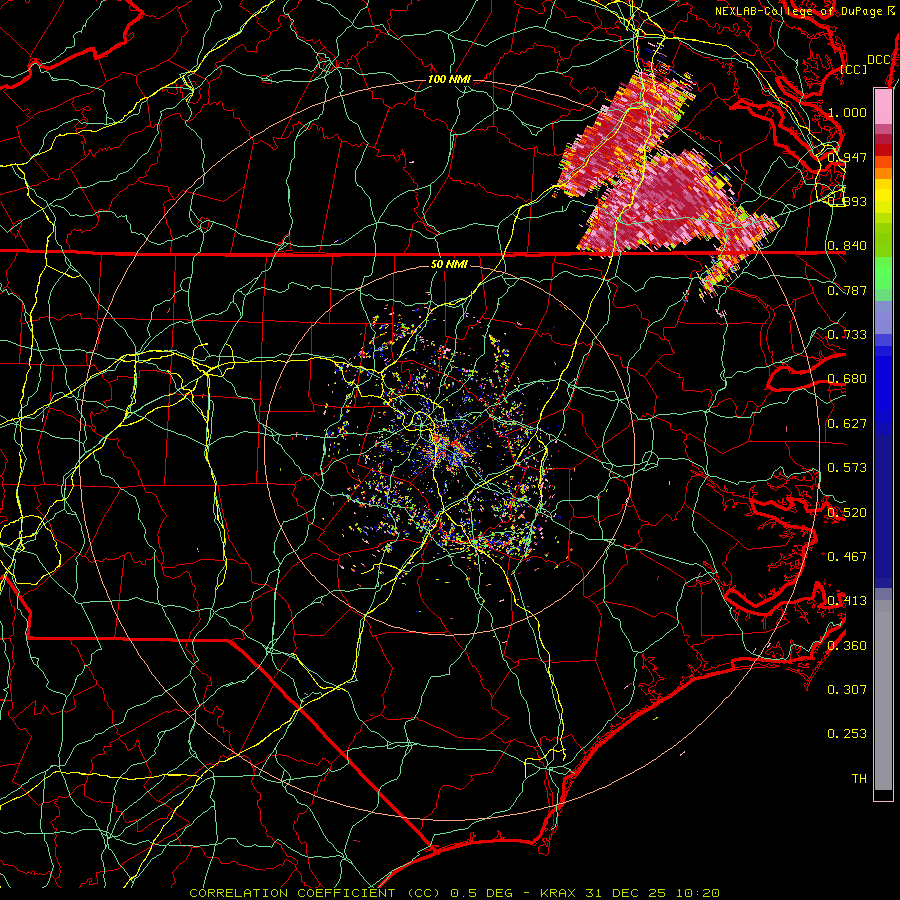Click the 50 NMI range ring label

point(449,264)
